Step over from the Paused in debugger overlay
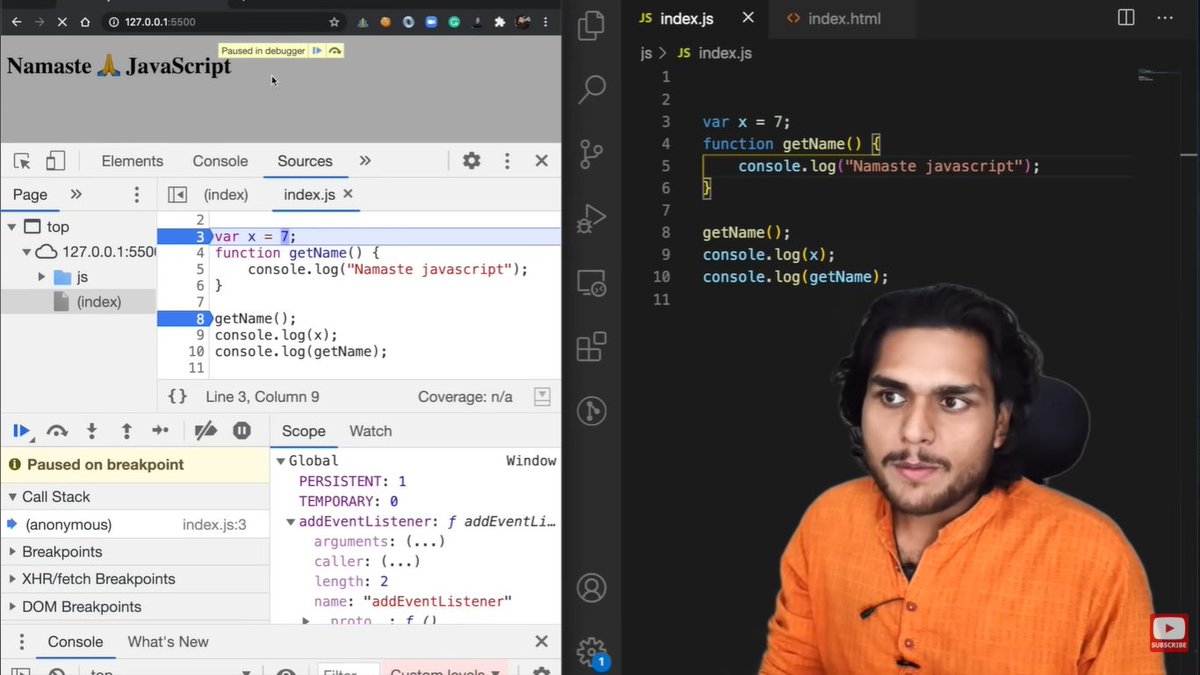Viewport: 1200px width, 675px height. (335, 51)
